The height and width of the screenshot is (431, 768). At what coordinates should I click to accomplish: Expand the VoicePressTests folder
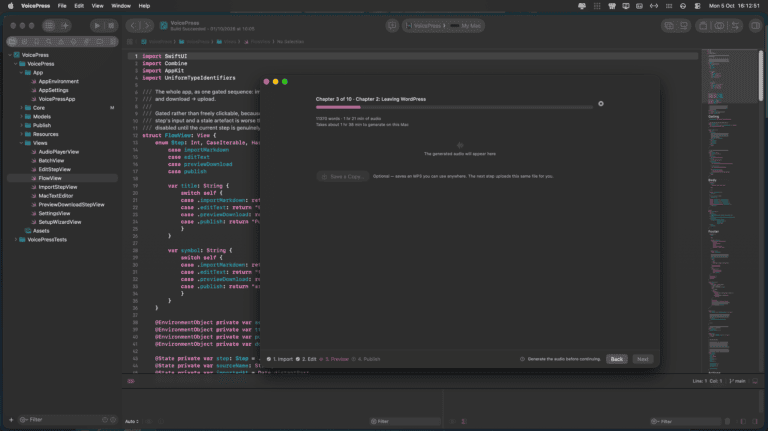pyautogui.click(x=16, y=239)
